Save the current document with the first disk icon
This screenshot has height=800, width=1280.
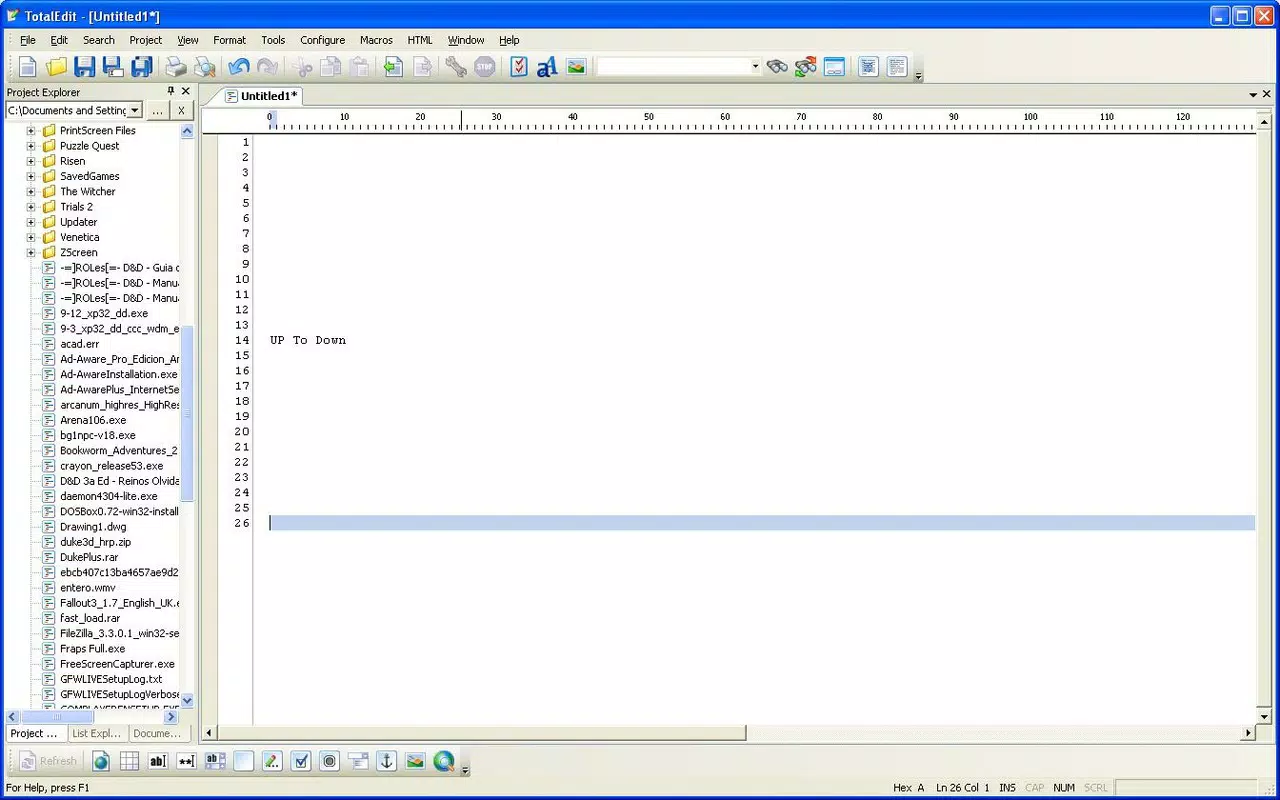85,67
